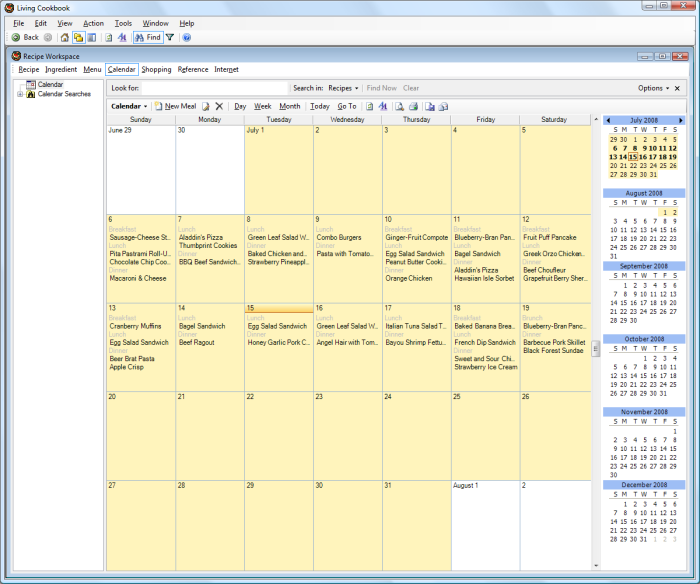Viewport: 700px width, 584px height.
Task: Click the refresh icon in the calendar toolbar
Action: [x=370, y=106]
